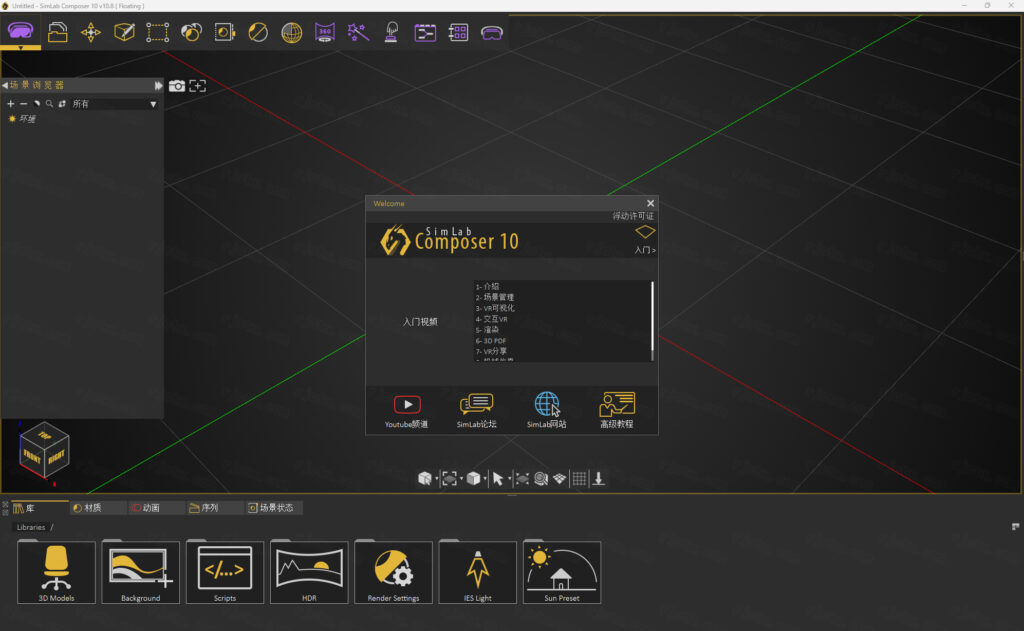Viewport: 1024px width, 631px height.
Task: Switch to the 序列 sequence tab
Action: tap(215, 508)
